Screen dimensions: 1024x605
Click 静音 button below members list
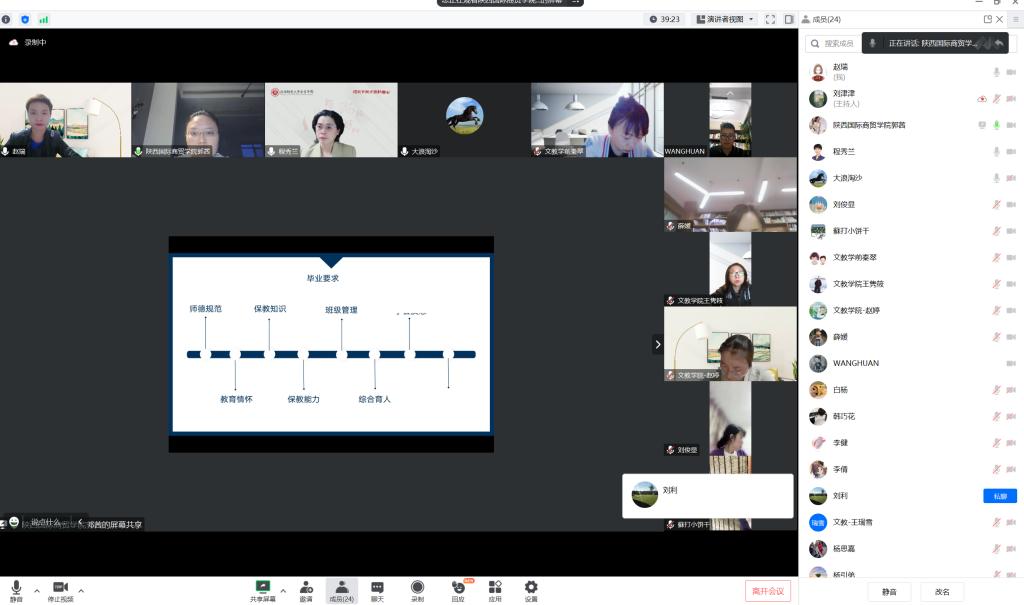click(889, 592)
